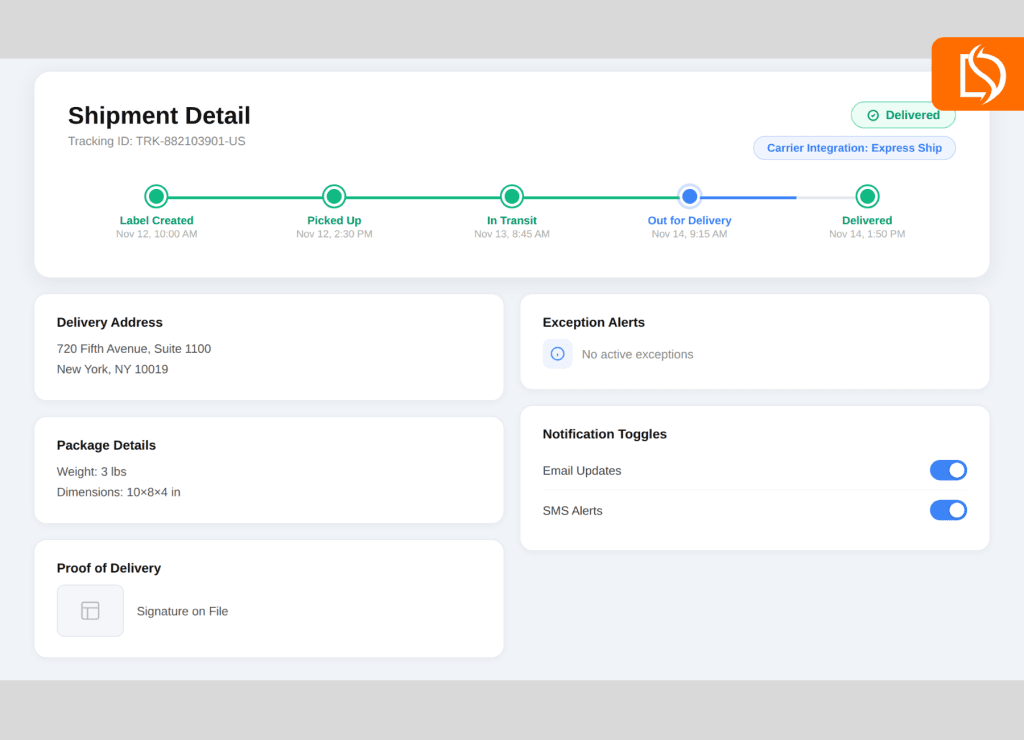Open the Package Details section header
This screenshot has height=740, width=1024.
[106, 445]
